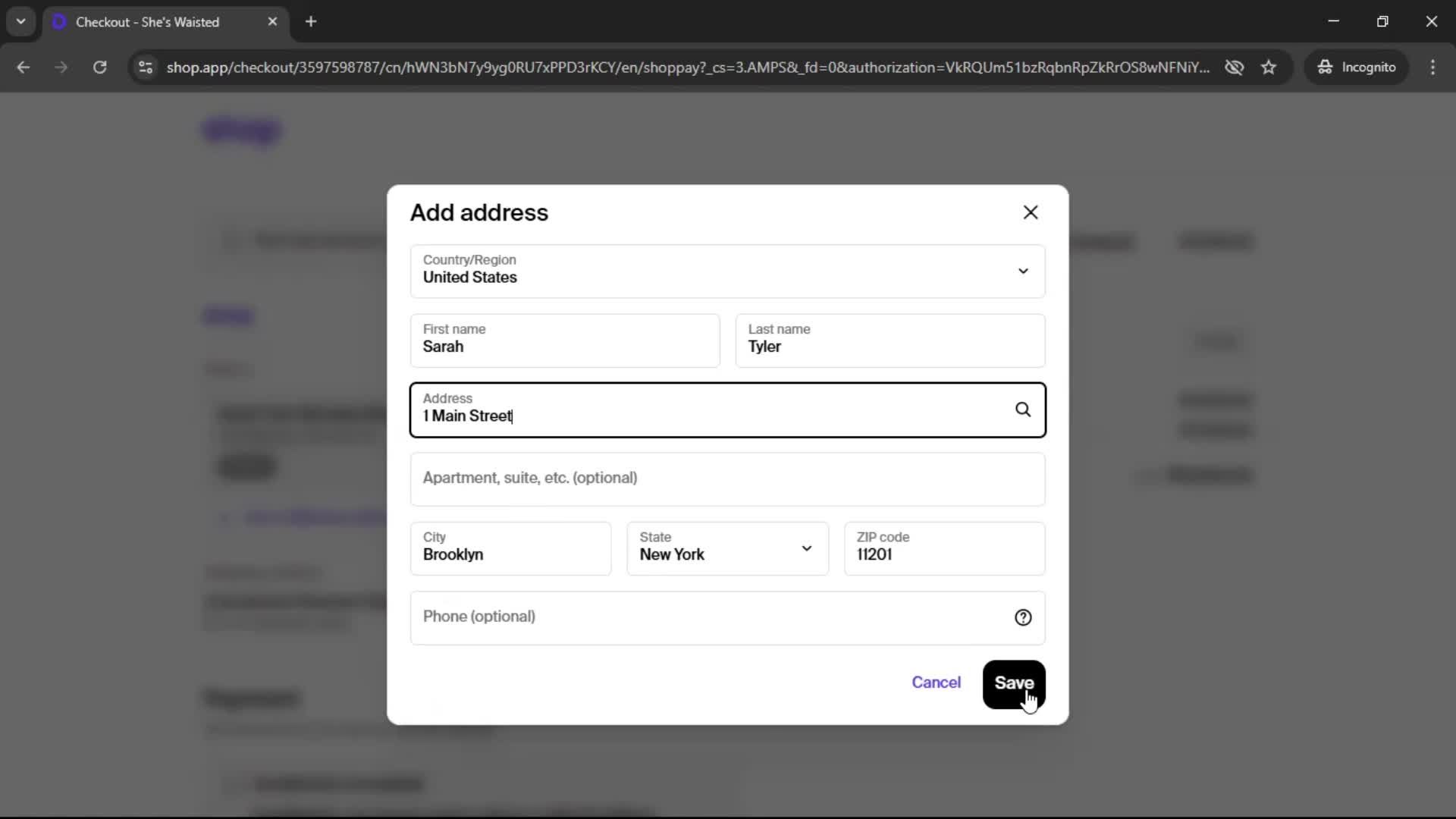
Task: Expand the State dropdown showing New York
Action: tap(726, 548)
